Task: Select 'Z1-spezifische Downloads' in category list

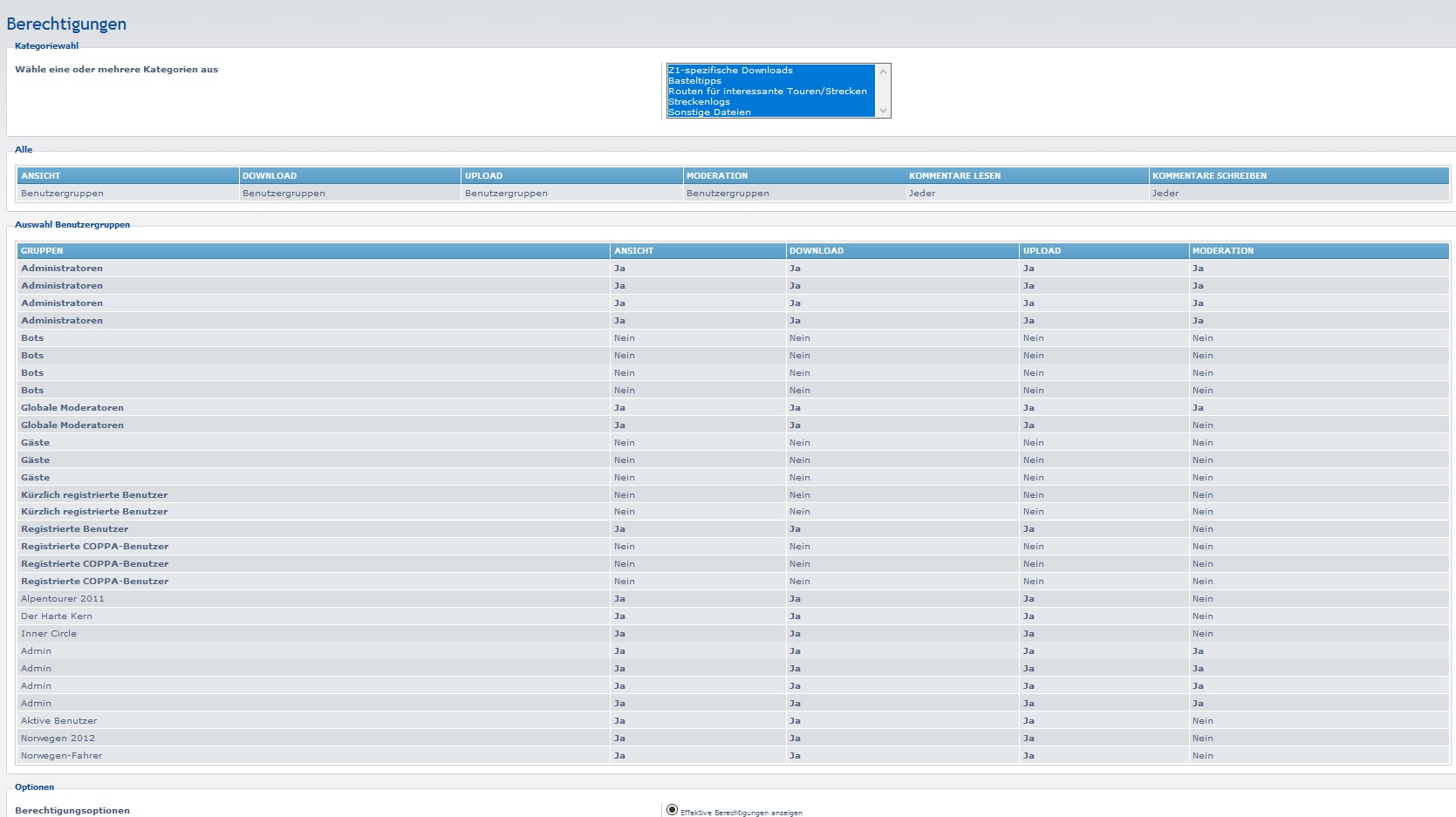Action: click(x=730, y=71)
